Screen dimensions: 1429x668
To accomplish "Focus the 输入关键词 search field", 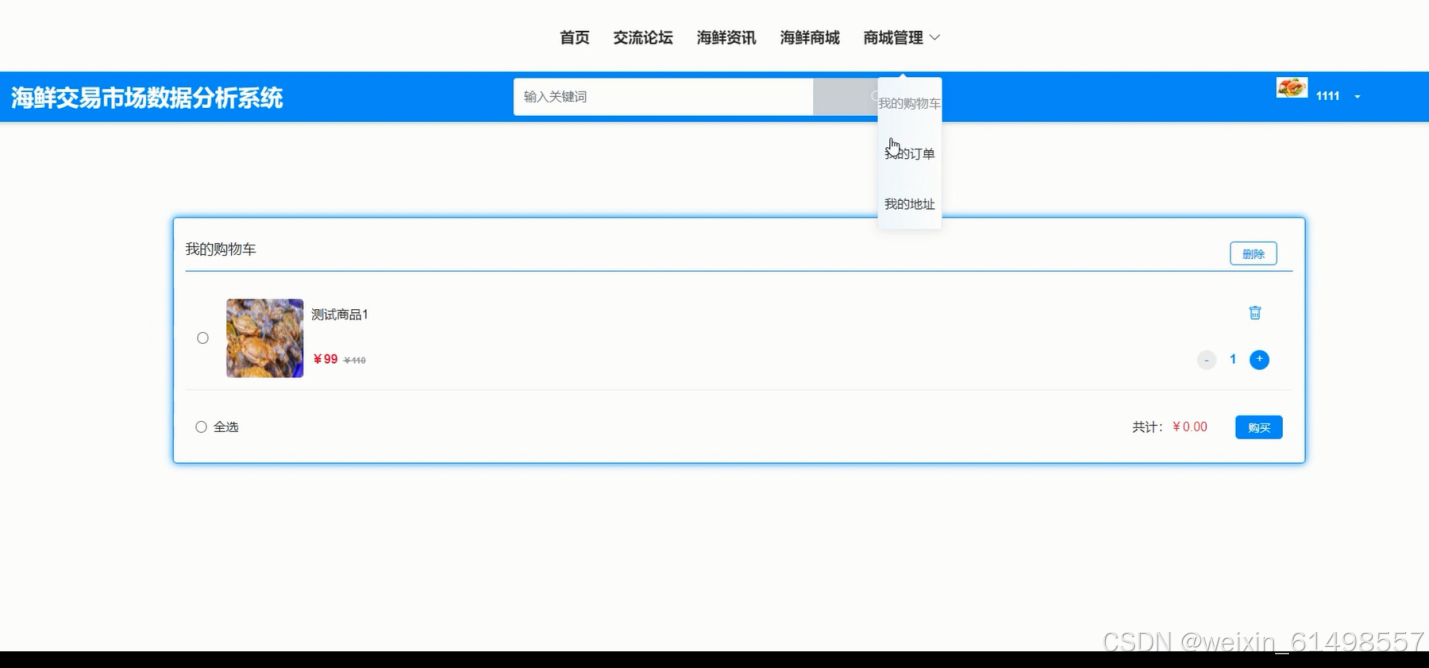I will tap(663, 97).
